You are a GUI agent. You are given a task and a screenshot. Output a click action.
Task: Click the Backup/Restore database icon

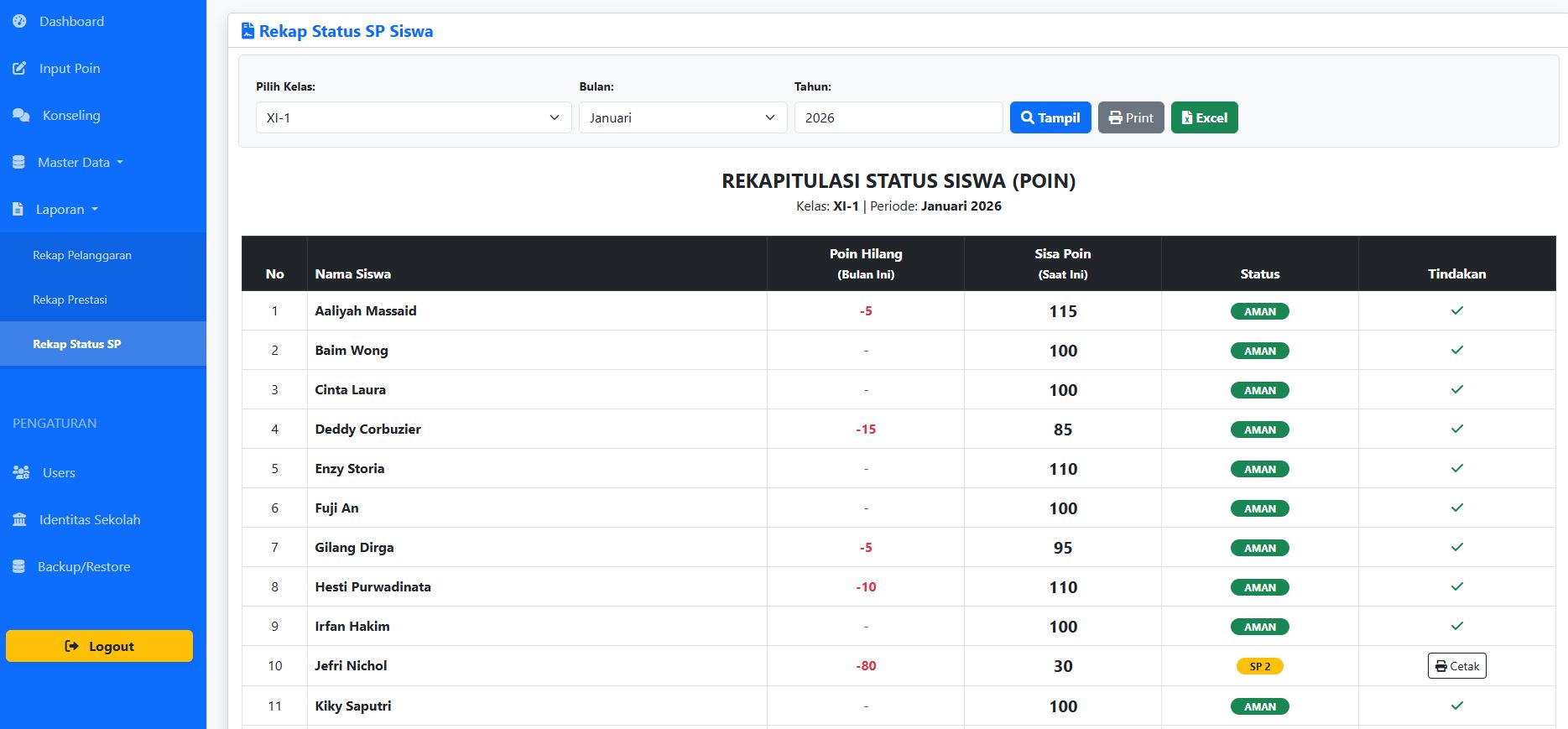tap(18, 566)
